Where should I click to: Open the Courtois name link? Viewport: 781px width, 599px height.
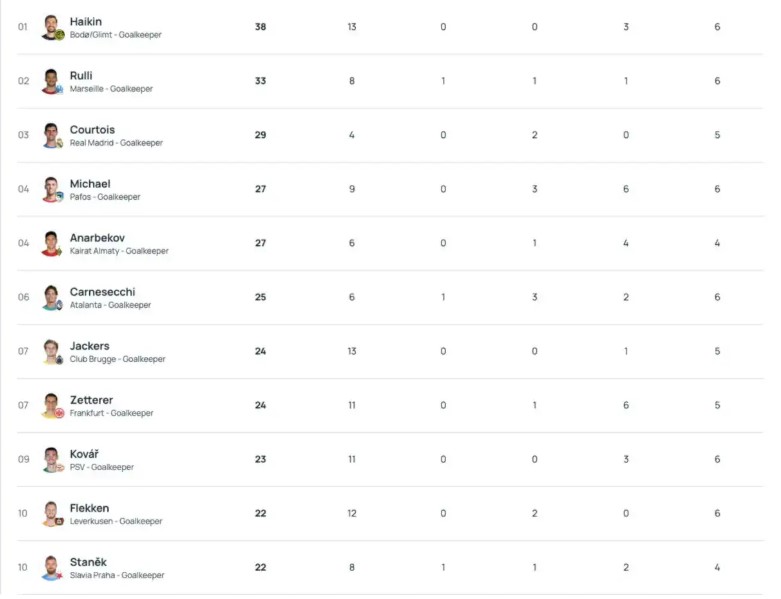(x=92, y=129)
